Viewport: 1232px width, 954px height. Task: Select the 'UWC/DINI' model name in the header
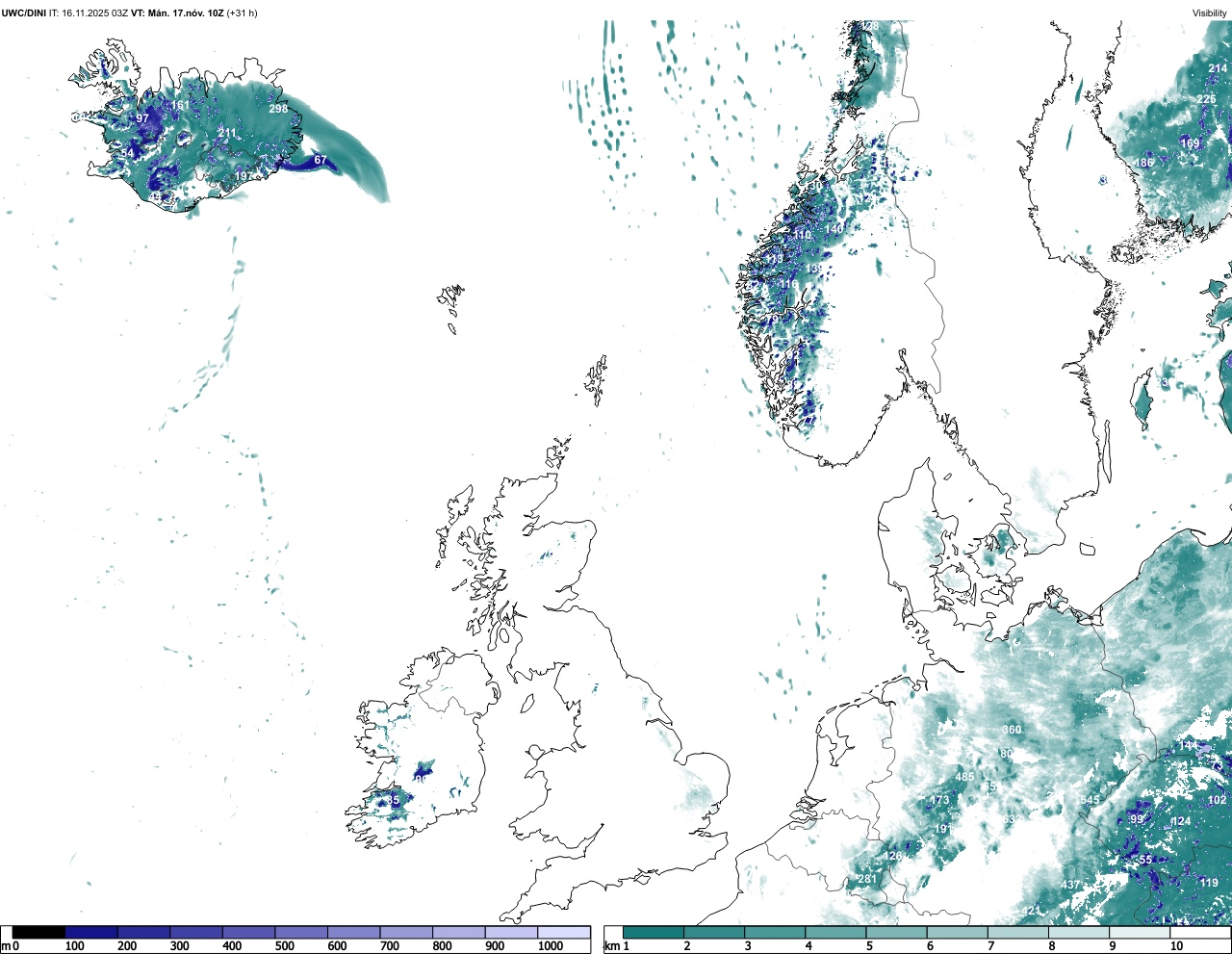[23, 13]
